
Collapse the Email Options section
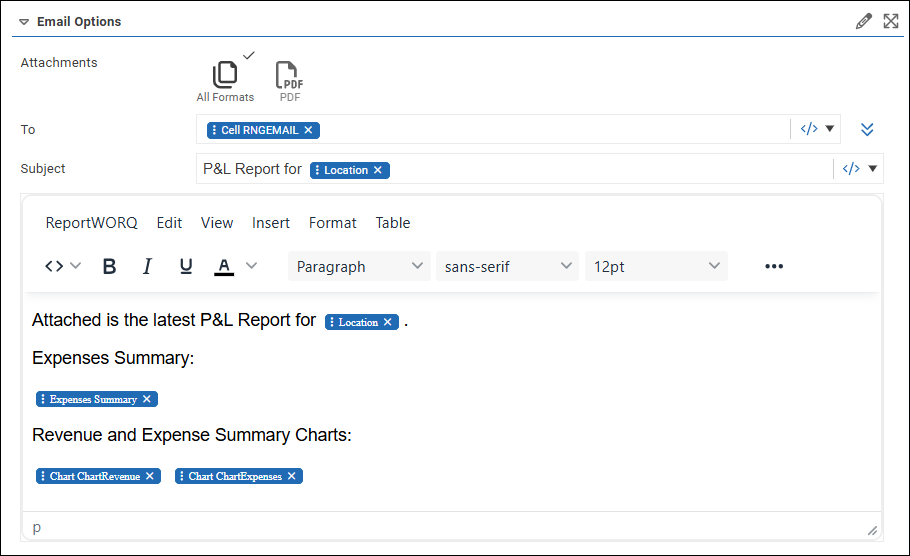tap(24, 22)
